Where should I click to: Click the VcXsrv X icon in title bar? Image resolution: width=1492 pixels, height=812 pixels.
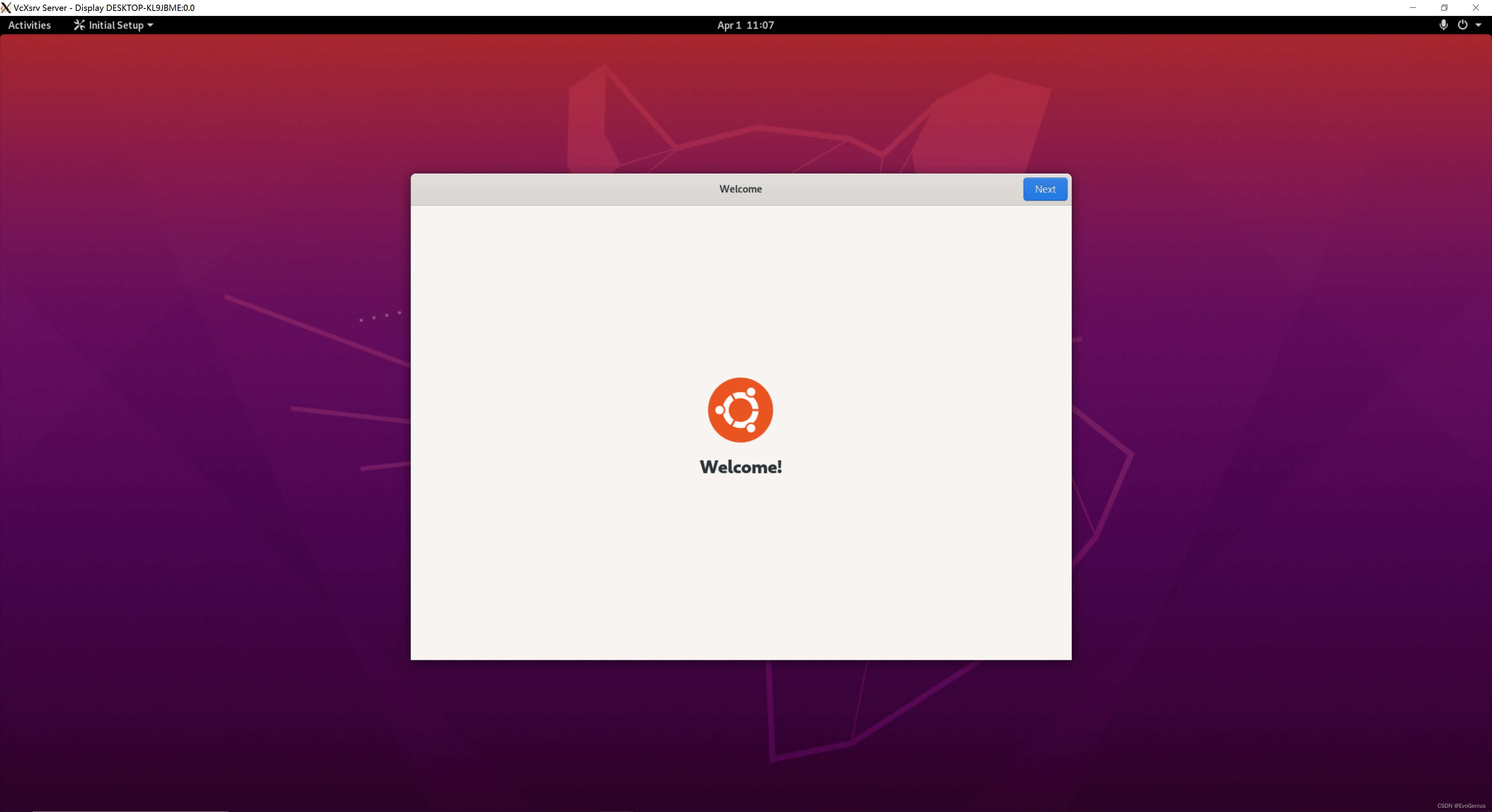point(6,7)
